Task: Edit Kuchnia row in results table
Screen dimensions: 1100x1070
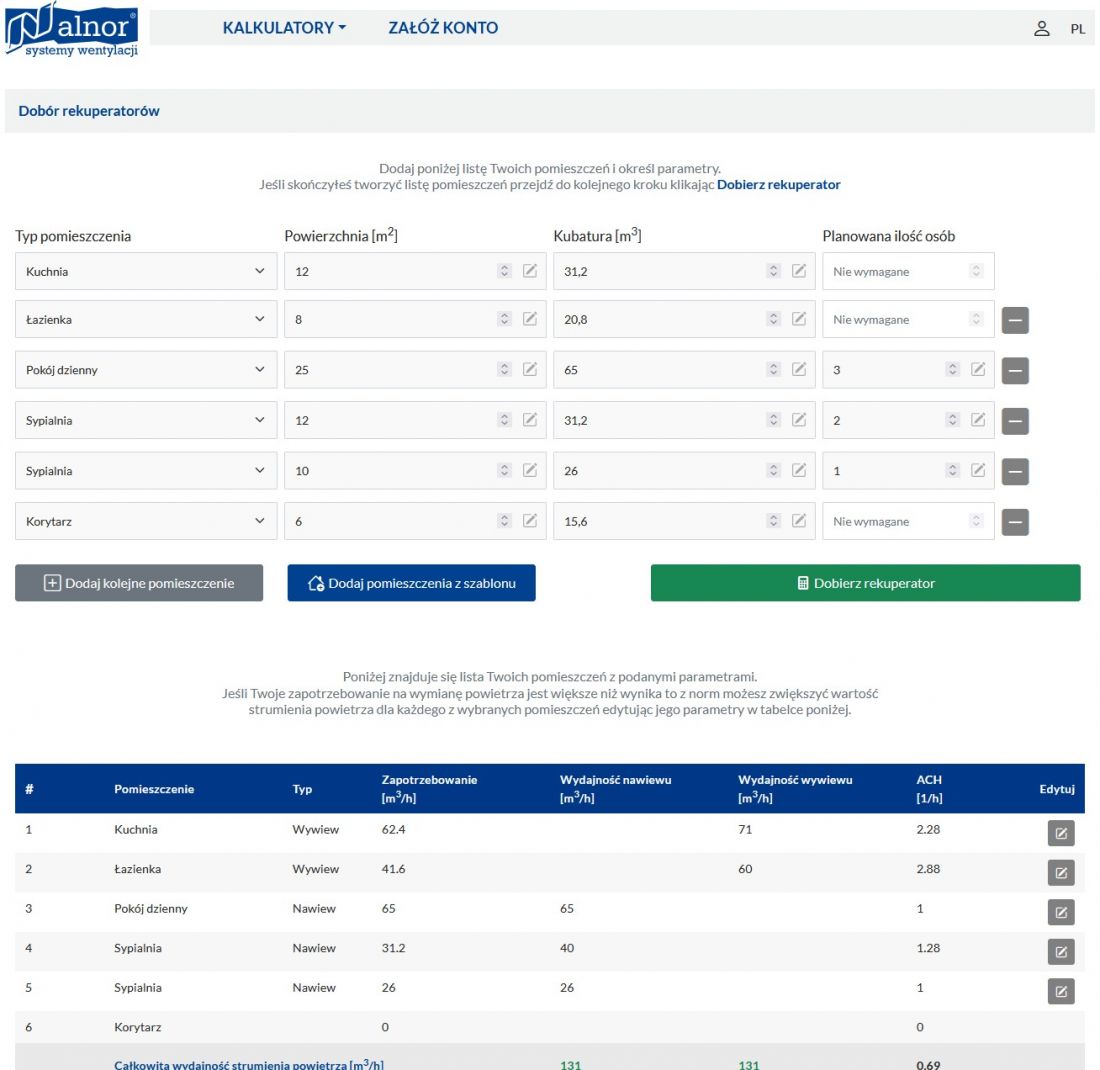Action: click(1061, 833)
